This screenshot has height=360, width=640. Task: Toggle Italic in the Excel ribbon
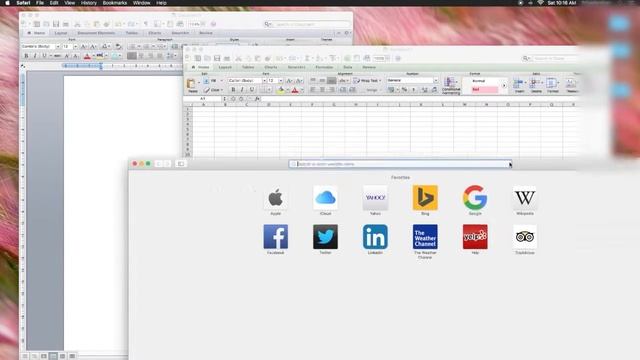click(x=242, y=89)
